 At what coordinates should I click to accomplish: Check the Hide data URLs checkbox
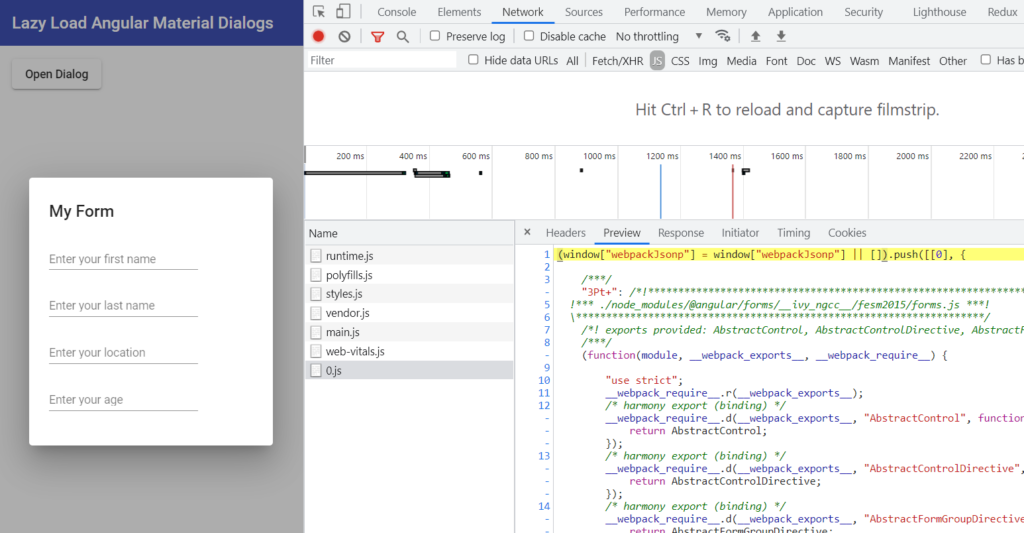[x=474, y=60]
